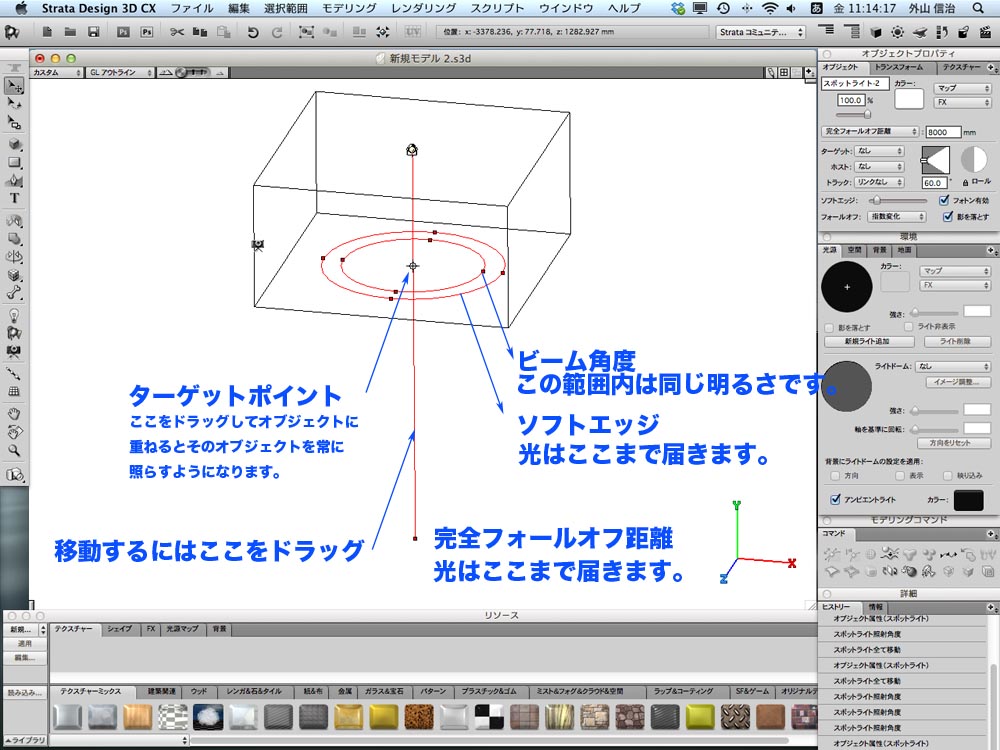Viewport: 1000px width, 750px height.
Task: Click the 8000 mm falloff distance field
Action: [x=943, y=132]
